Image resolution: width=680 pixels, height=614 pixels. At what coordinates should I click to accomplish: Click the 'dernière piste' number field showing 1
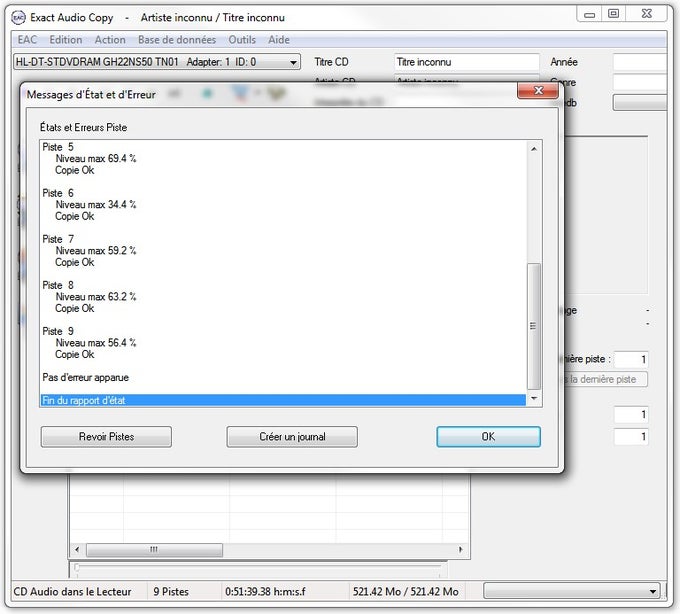(x=631, y=359)
